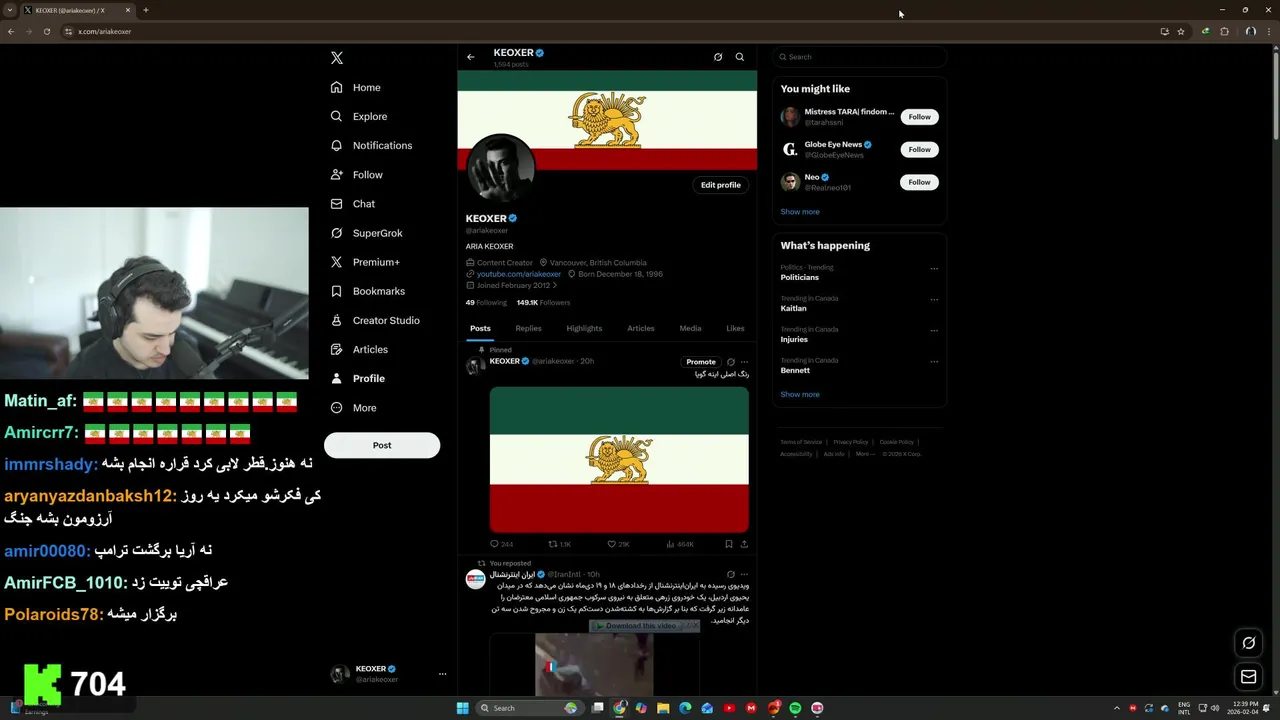Switch to the Replies tab
This screenshot has width=1280, height=720.
(529, 328)
